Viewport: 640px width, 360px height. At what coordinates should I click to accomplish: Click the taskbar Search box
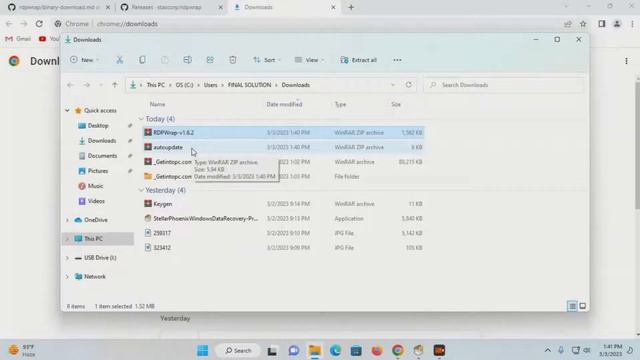(239, 350)
